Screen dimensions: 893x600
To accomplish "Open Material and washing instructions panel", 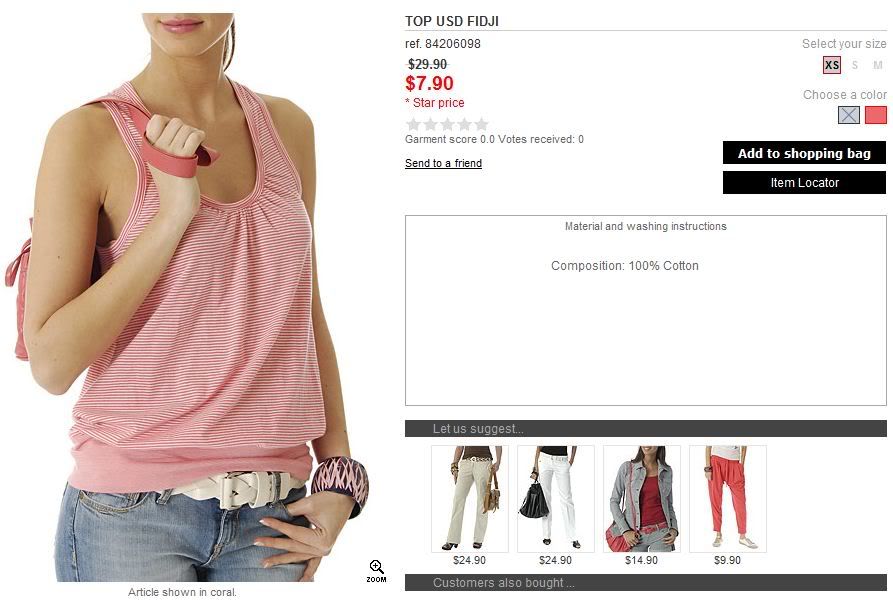I will click(x=645, y=227).
